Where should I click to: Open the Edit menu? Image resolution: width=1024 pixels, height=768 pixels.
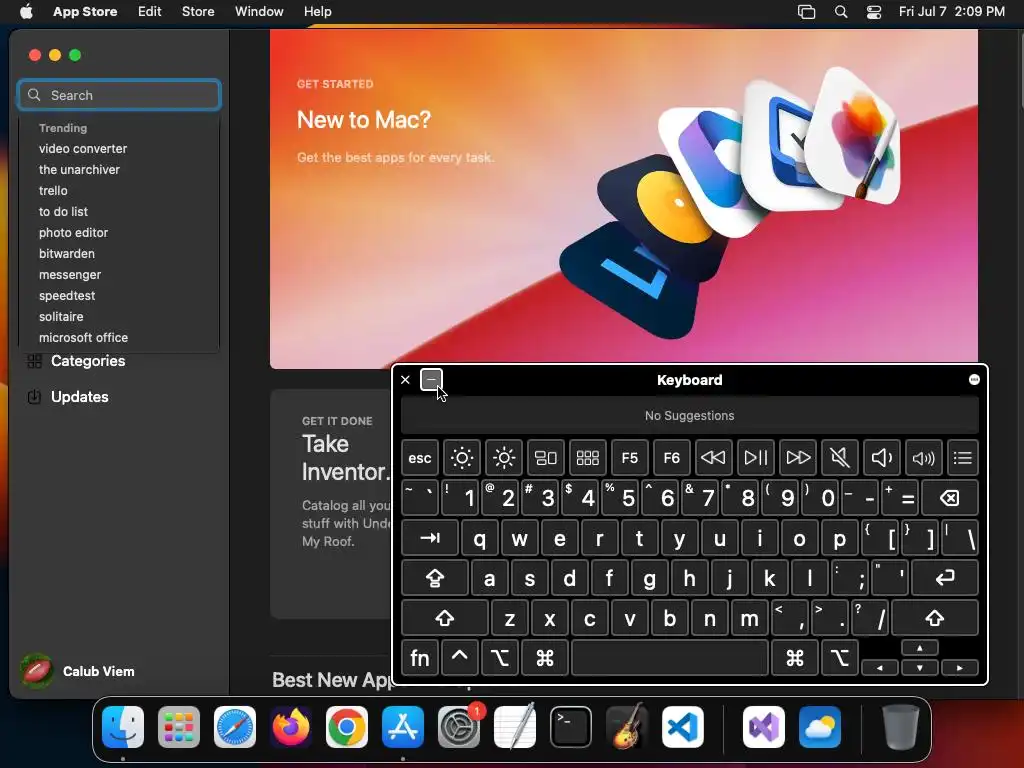150,12
